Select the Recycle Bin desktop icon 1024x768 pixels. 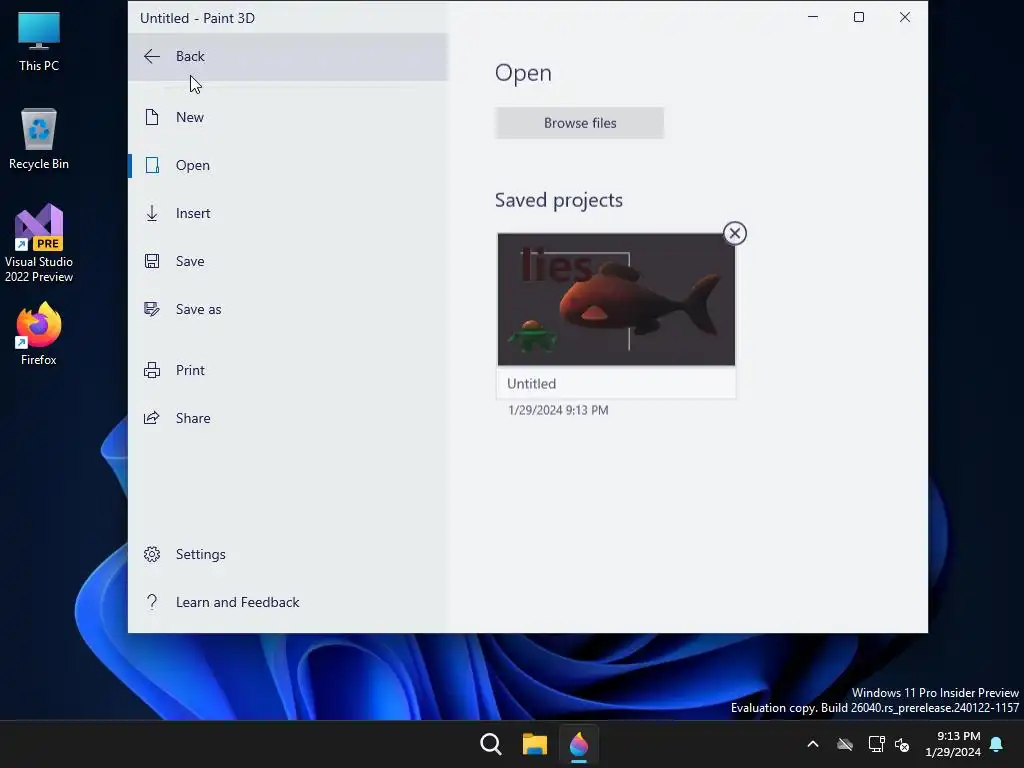coord(39,139)
